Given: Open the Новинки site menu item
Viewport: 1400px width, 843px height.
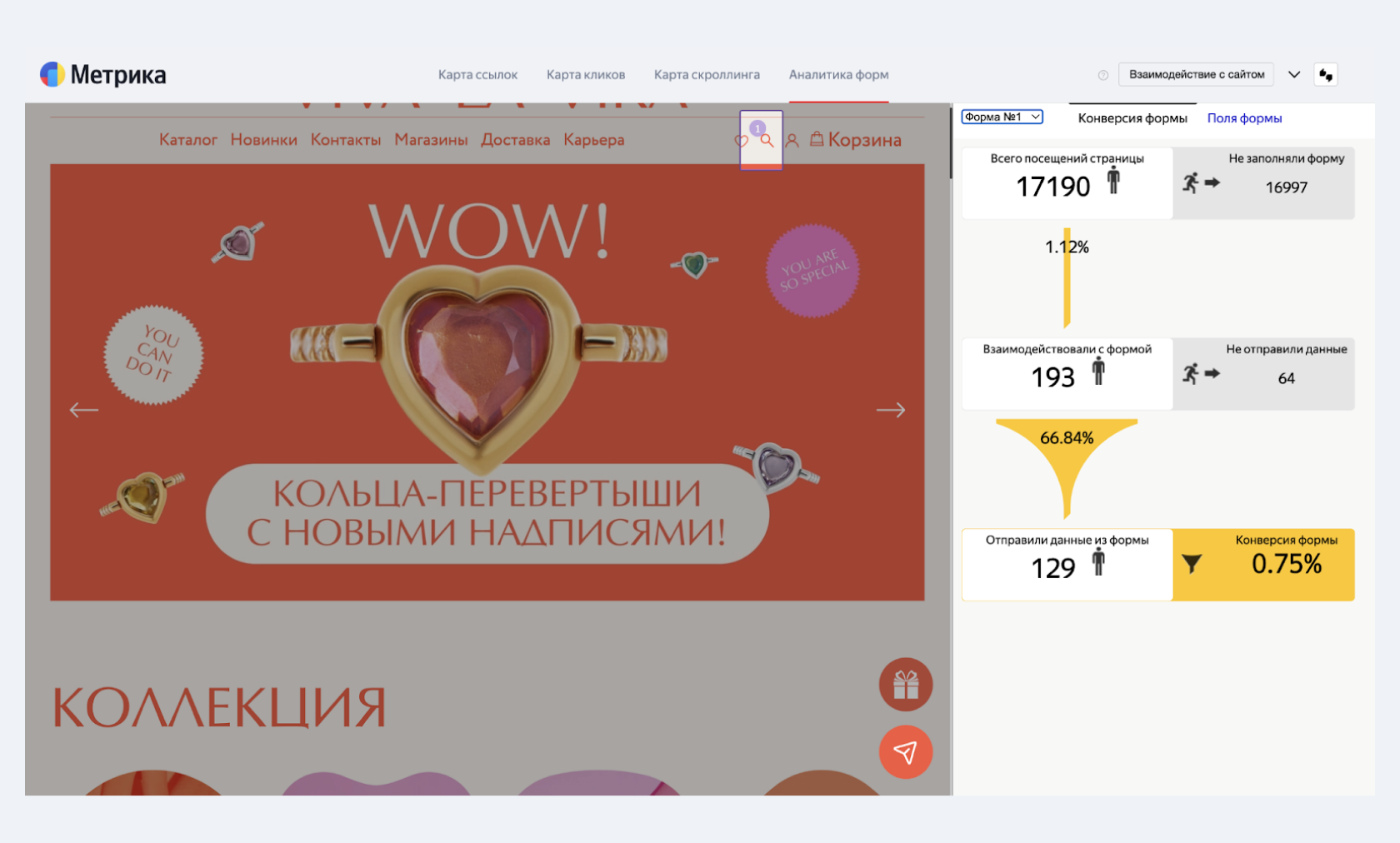Looking at the screenshot, I should 263,140.
